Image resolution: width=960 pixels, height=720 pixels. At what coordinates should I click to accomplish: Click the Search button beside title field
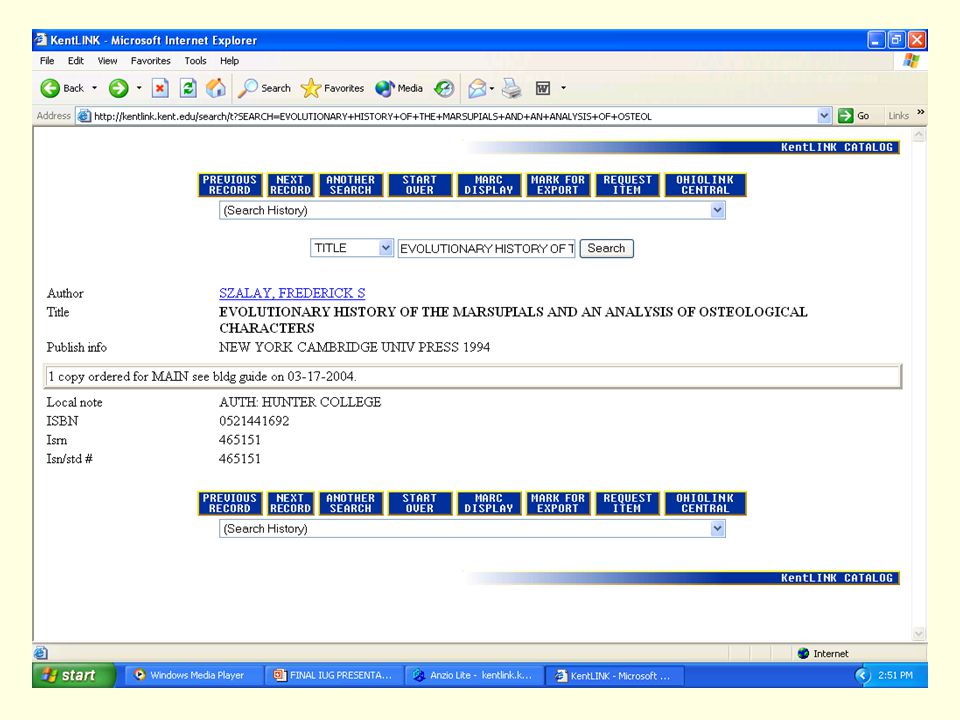[x=606, y=248]
